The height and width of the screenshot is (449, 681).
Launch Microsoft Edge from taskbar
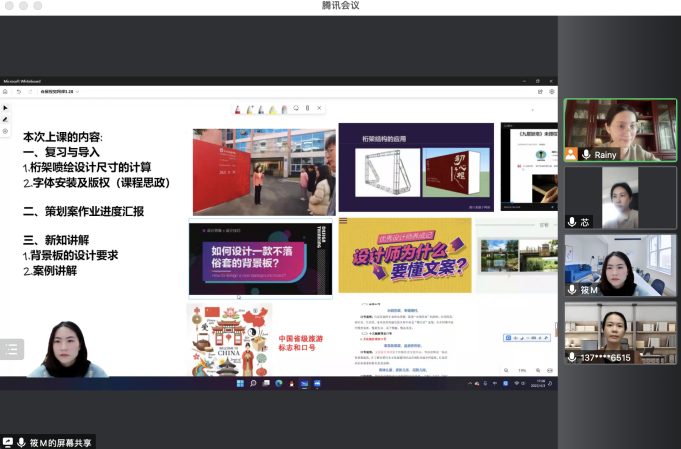279,383
